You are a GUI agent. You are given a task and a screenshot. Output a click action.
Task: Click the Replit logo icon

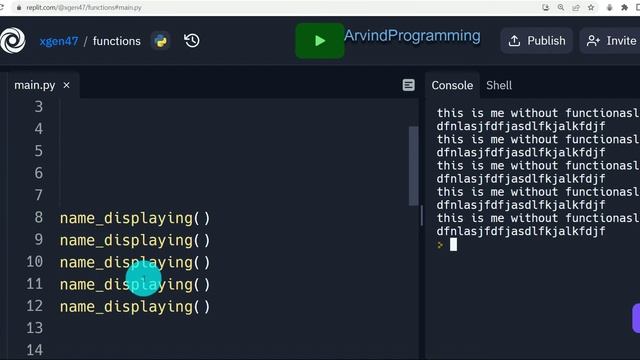[13, 40]
